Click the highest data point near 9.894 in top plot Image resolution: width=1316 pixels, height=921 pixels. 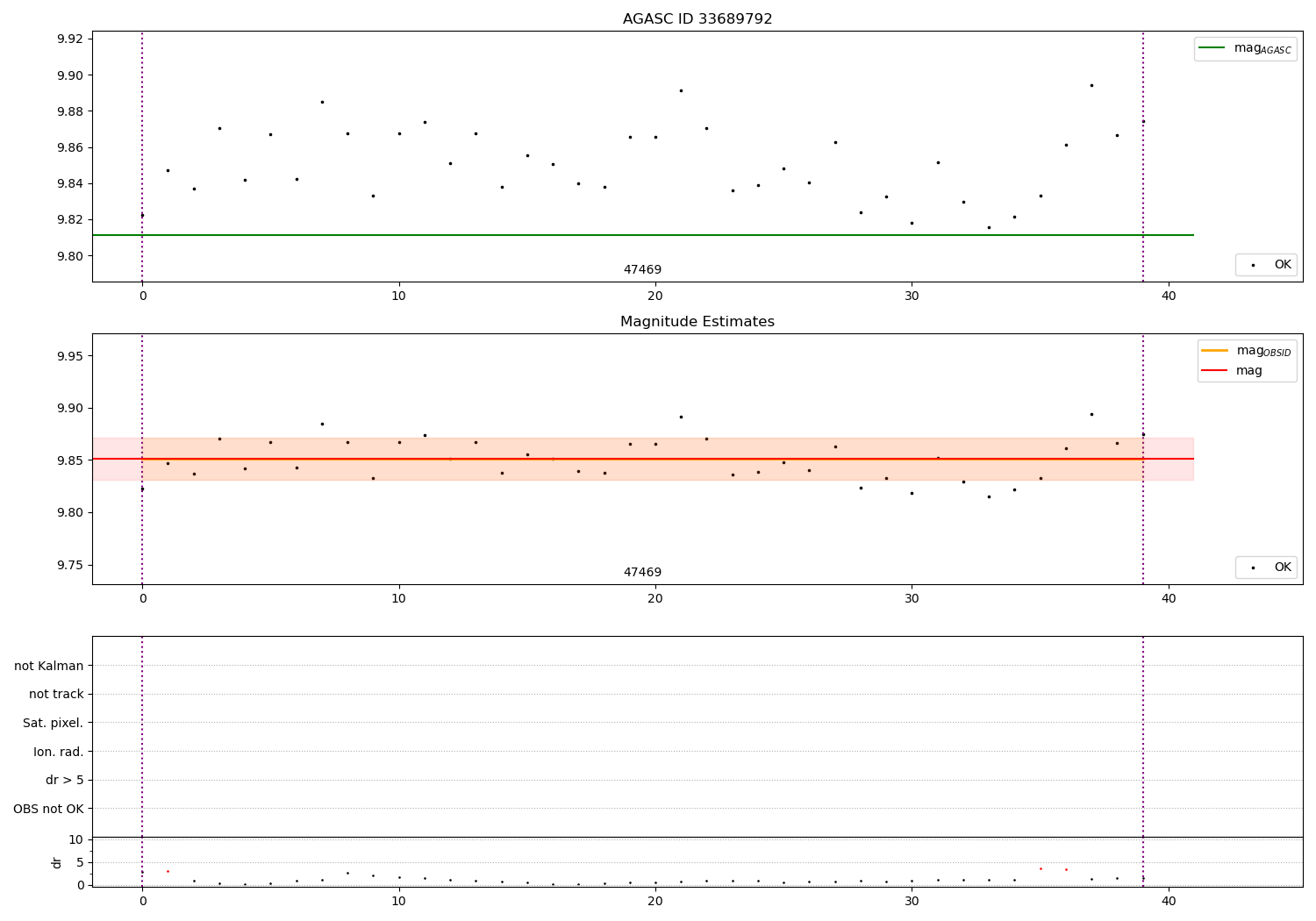[x=1091, y=85]
